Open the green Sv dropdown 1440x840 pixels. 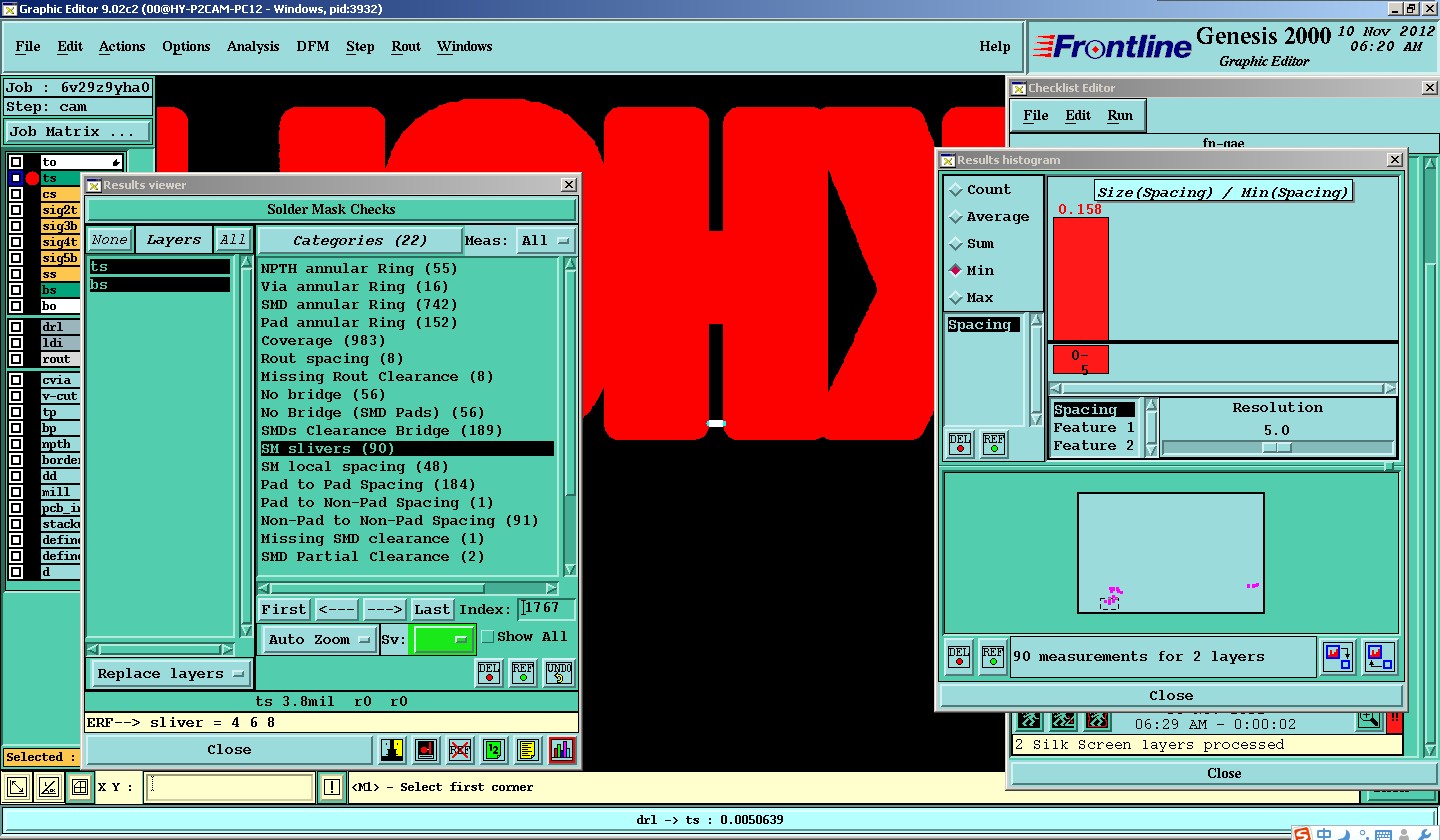[x=442, y=638]
